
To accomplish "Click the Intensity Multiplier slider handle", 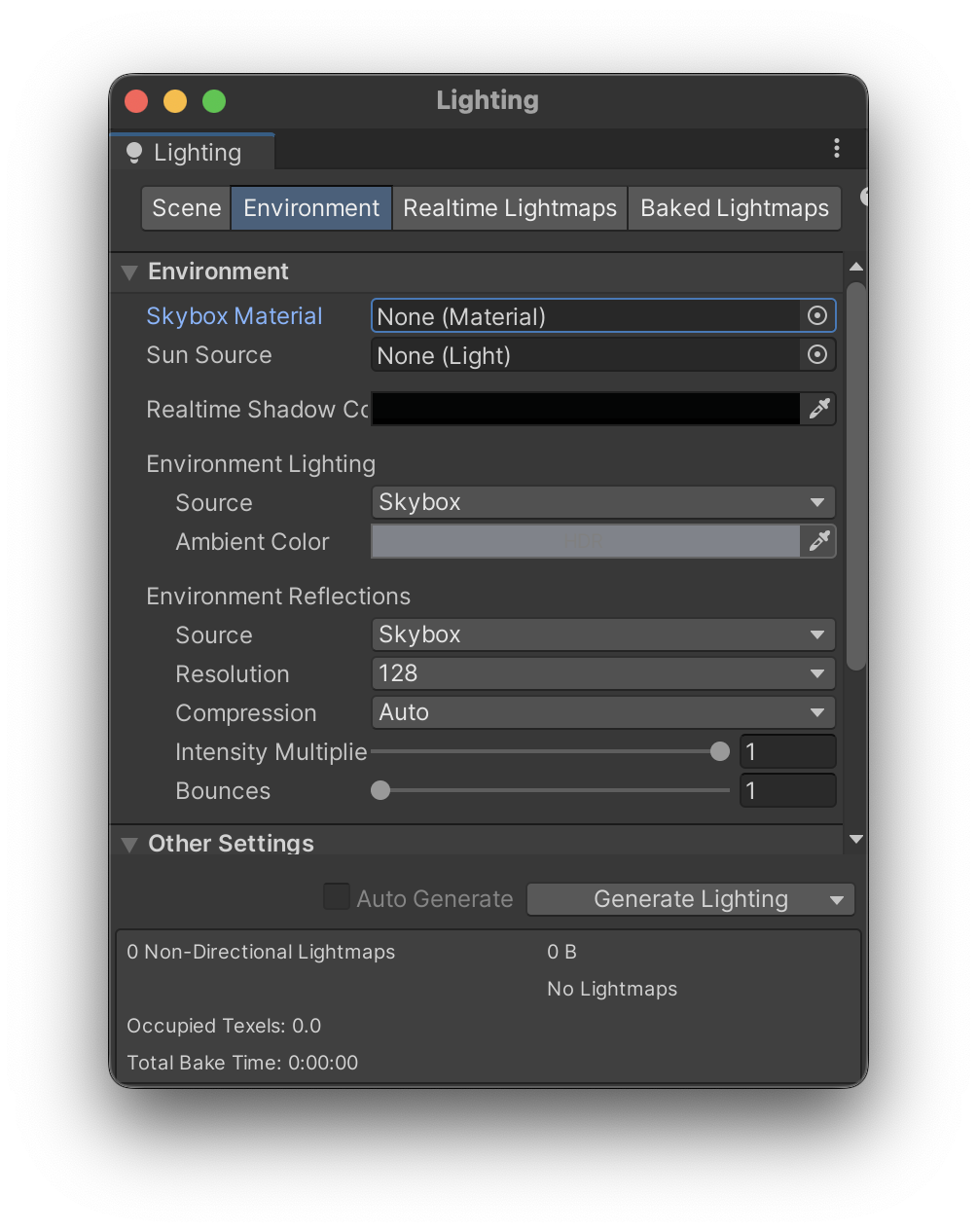I will [x=720, y=751].
